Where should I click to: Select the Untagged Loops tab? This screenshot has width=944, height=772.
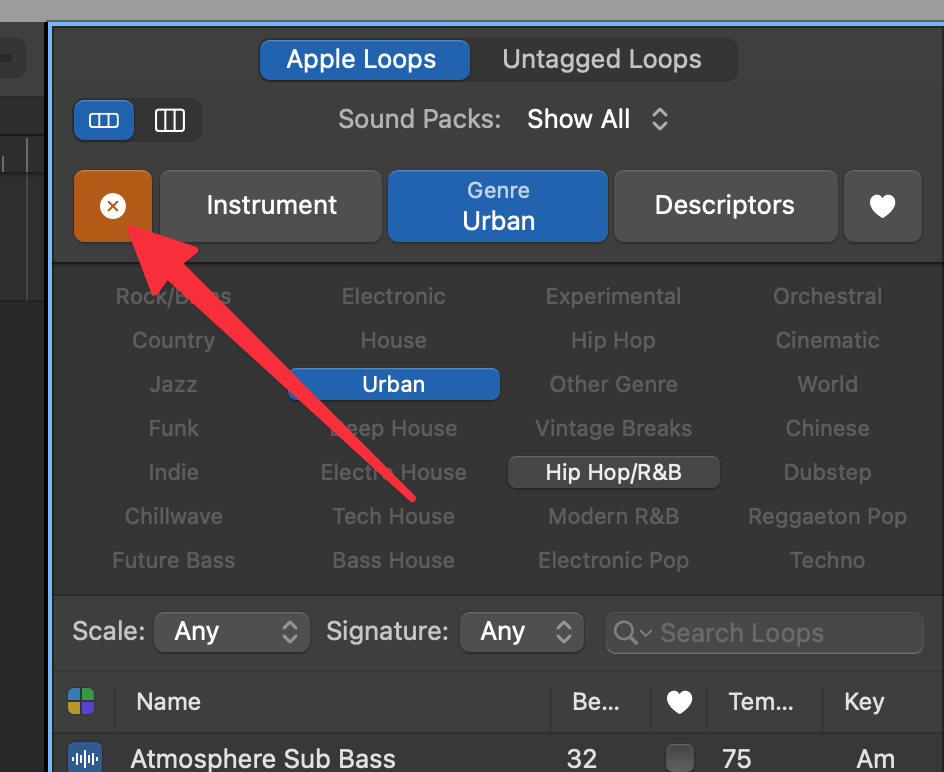(x=602, y=60)
